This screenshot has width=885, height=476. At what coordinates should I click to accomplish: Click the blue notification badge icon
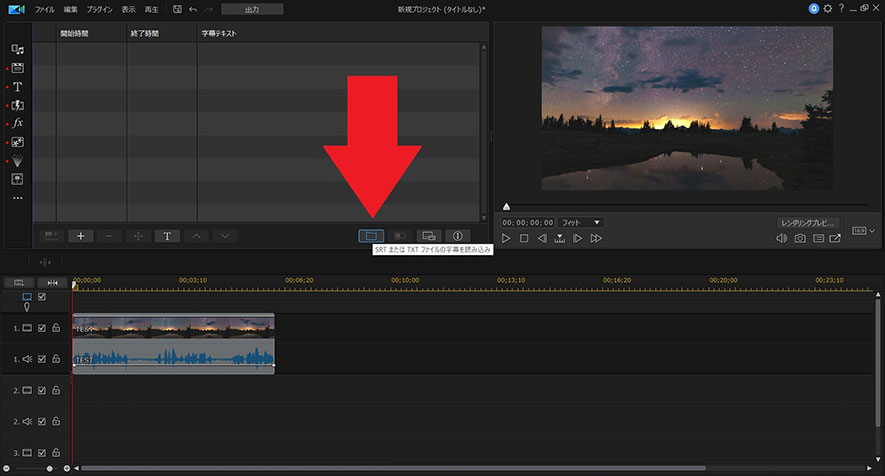(x=814, y=8)
